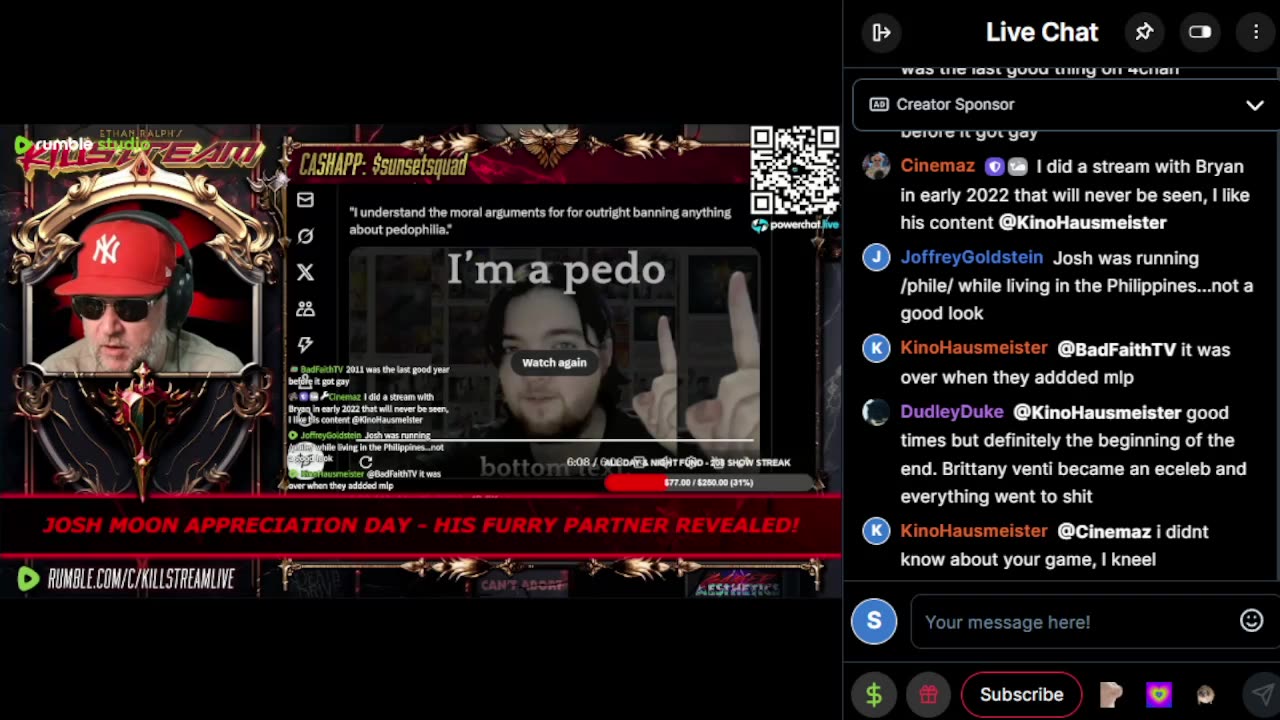
Task: Click the people group icon in the stream sidebar
Action: pyautogui.click(x=305, y=309)
